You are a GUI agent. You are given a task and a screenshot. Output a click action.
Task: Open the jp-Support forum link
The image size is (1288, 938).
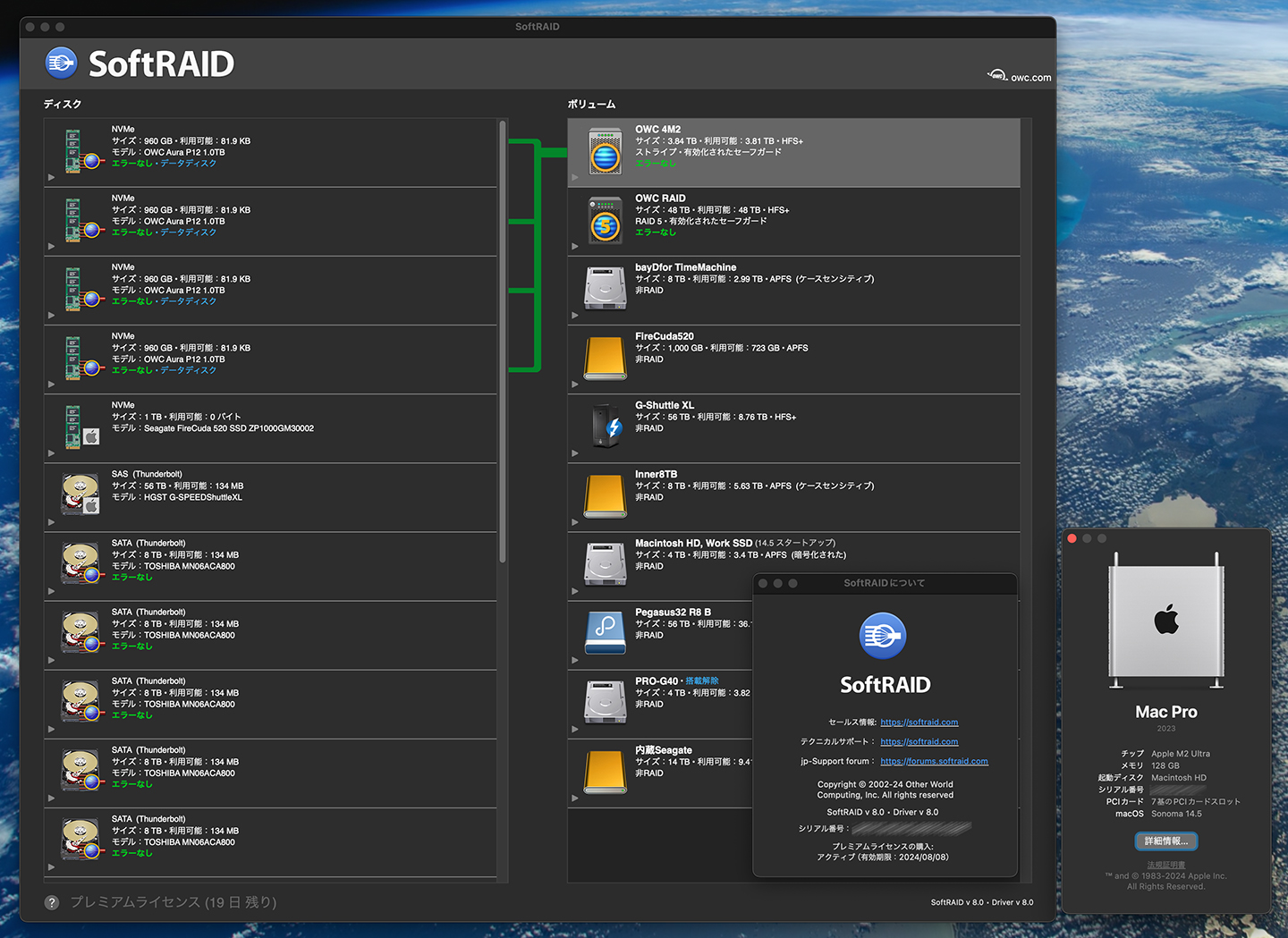tap(934, 761)
